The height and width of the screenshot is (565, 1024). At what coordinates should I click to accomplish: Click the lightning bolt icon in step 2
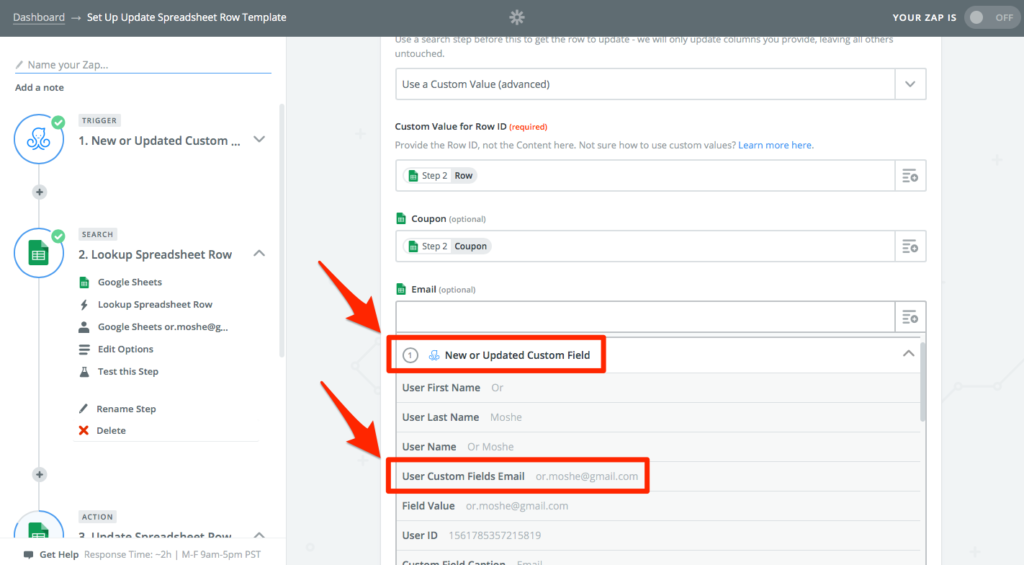[x=84, y=304]
